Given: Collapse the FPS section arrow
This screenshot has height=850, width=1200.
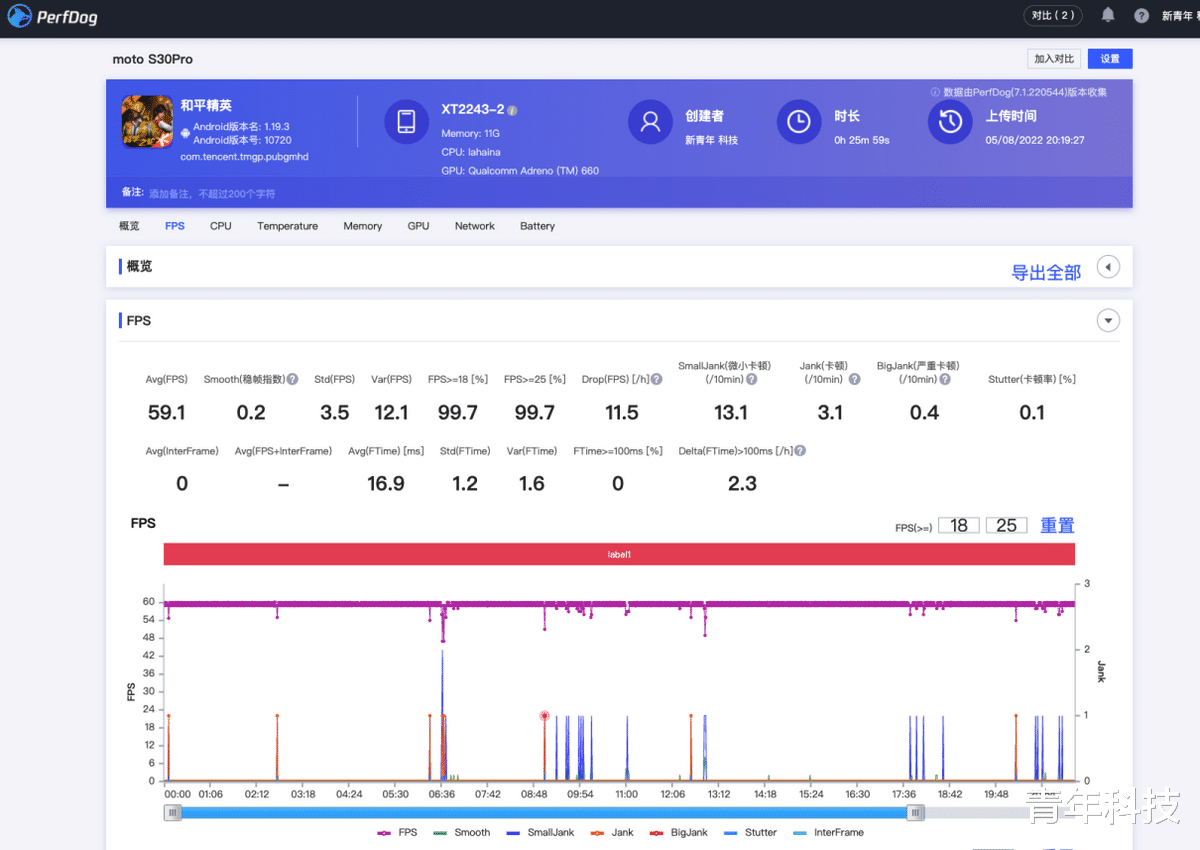Looking at the screenshot, I should 1107,321.
